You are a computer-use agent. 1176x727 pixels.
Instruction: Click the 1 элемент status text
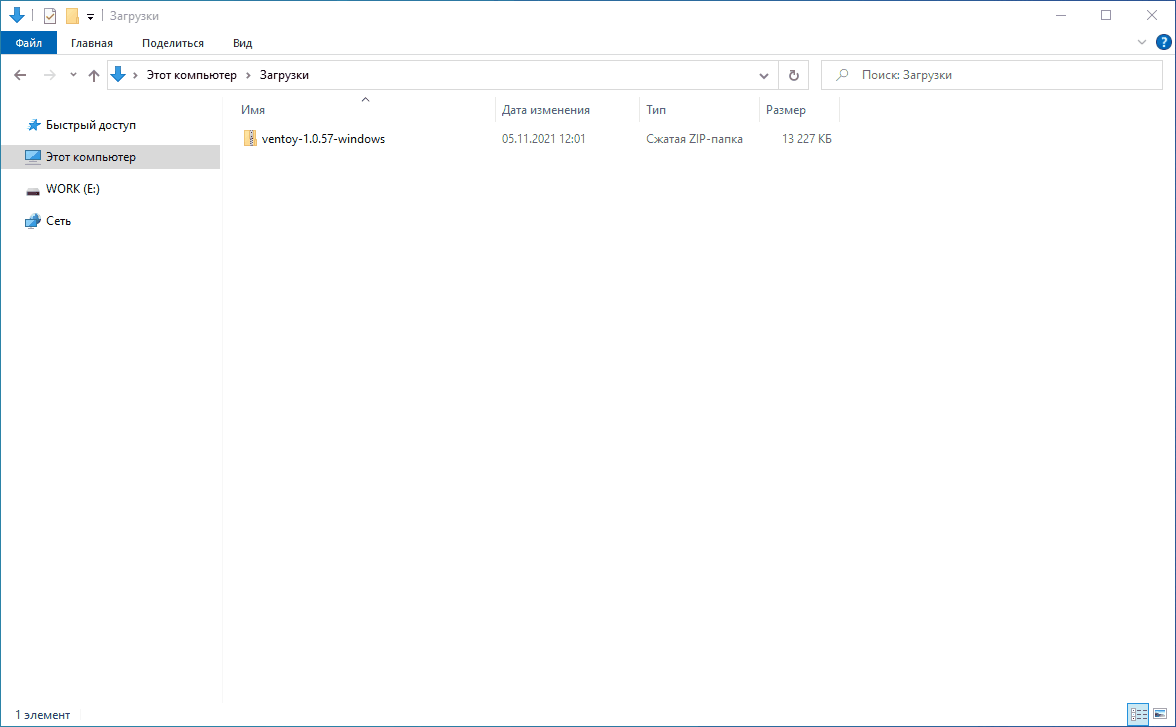click(43, 715)
